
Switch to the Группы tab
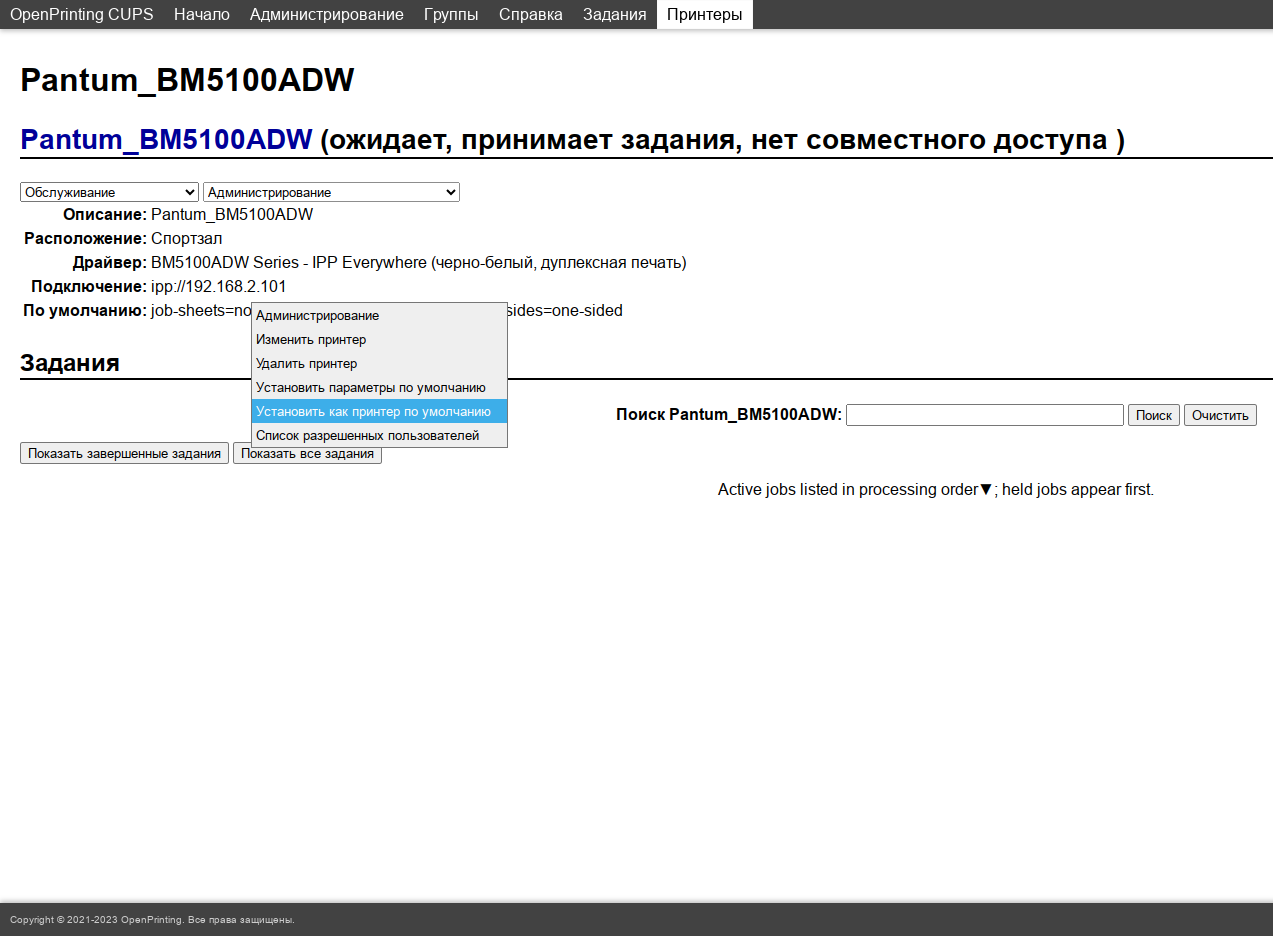(451, 14)
